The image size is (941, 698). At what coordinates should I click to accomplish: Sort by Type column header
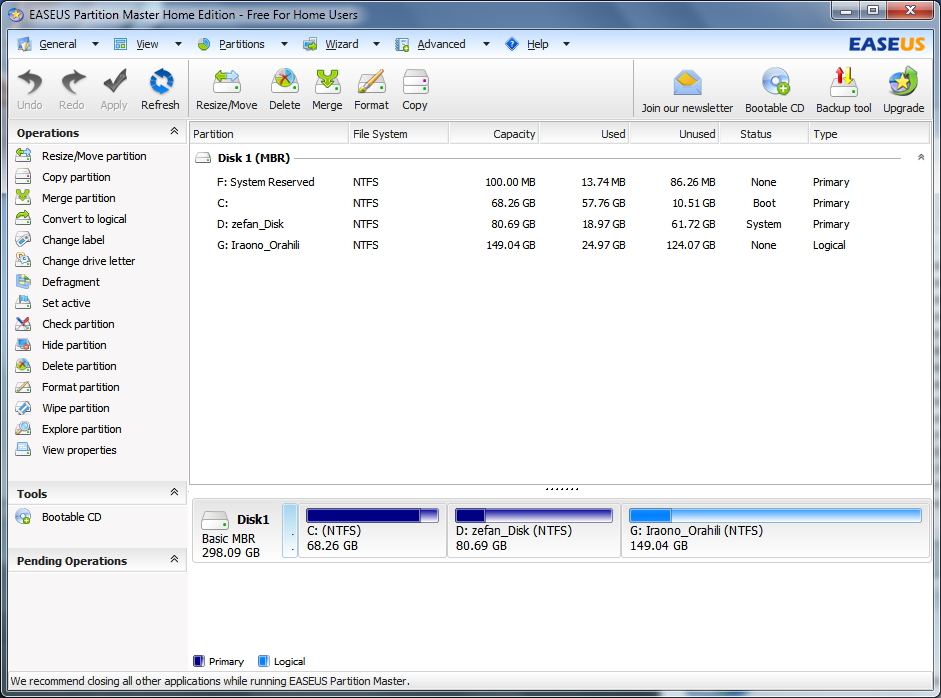[x=869, y=134]
